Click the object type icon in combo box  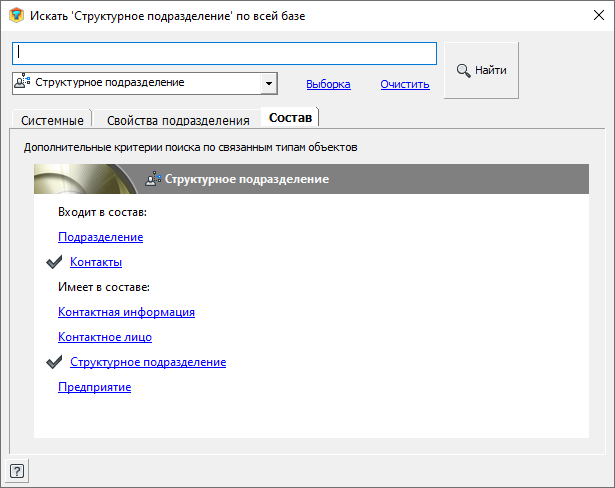click(x=24, y=83)
